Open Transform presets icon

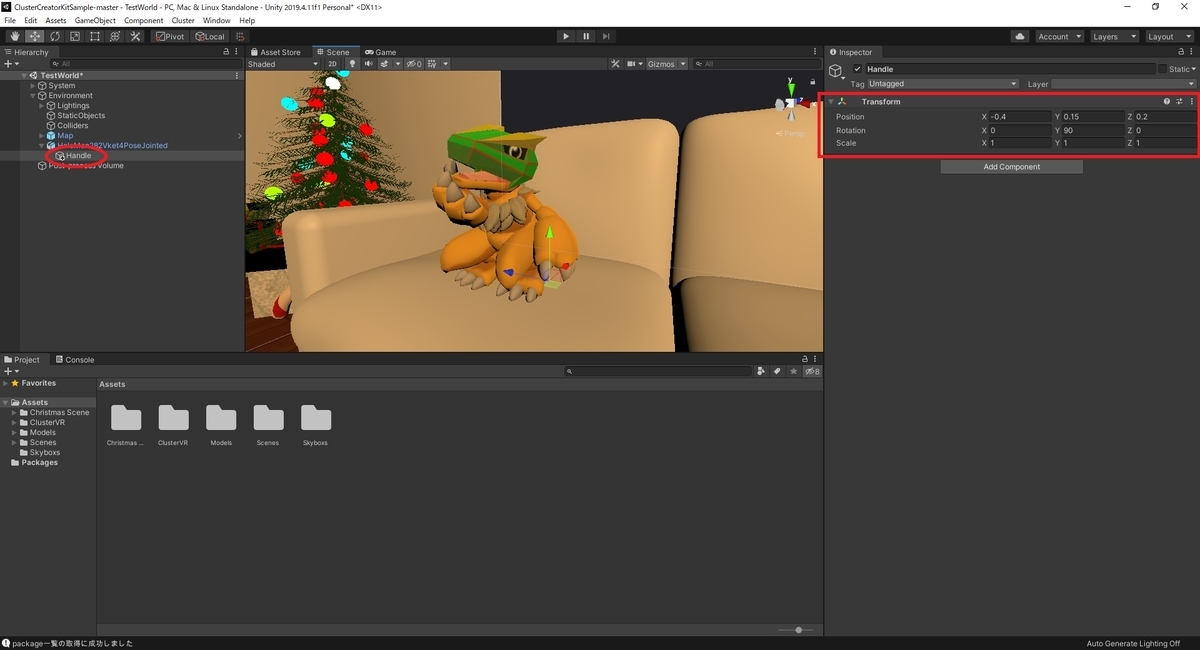(1179, 102)
